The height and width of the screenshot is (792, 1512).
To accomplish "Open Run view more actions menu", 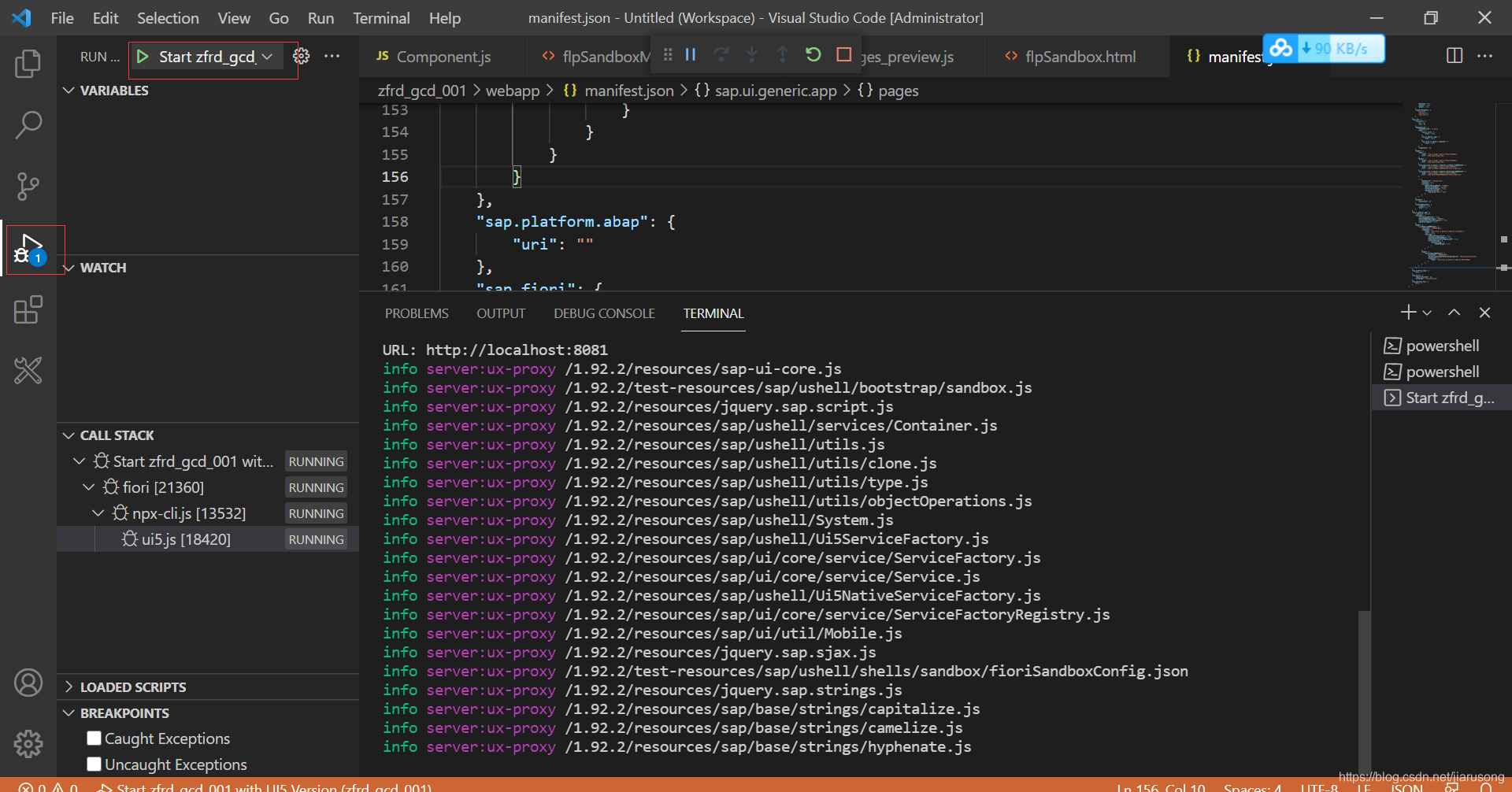I will [x=332, y=56].
